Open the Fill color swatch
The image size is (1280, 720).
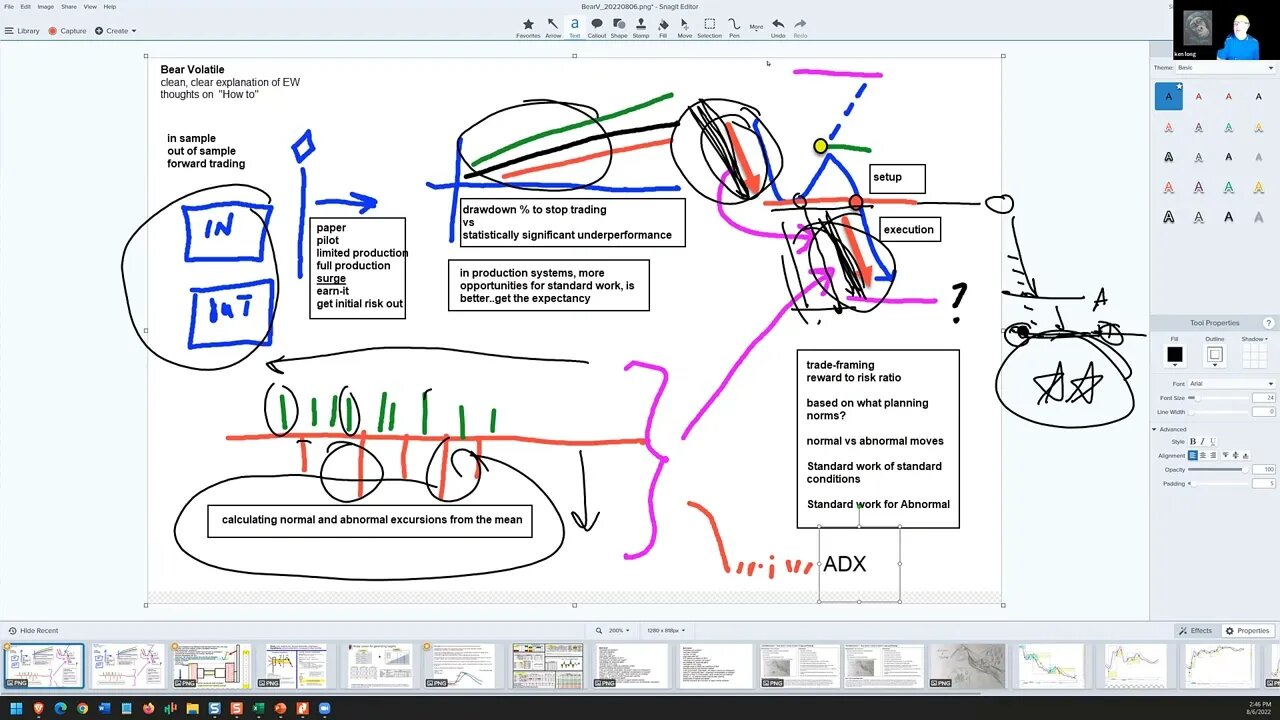1174,354
